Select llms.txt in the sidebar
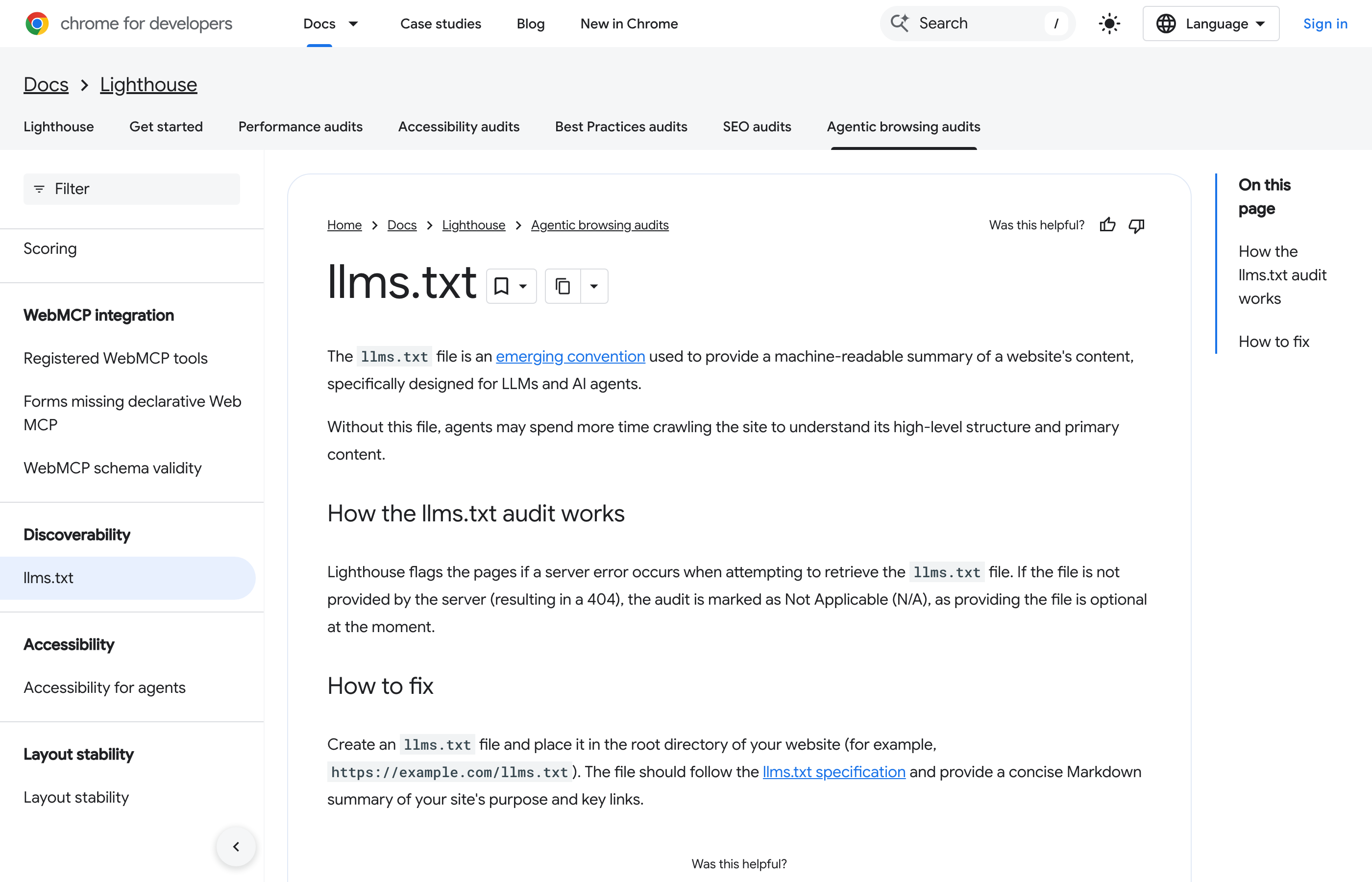Image resolution: width=1372 pixels, height=882 pixels. 127,578
